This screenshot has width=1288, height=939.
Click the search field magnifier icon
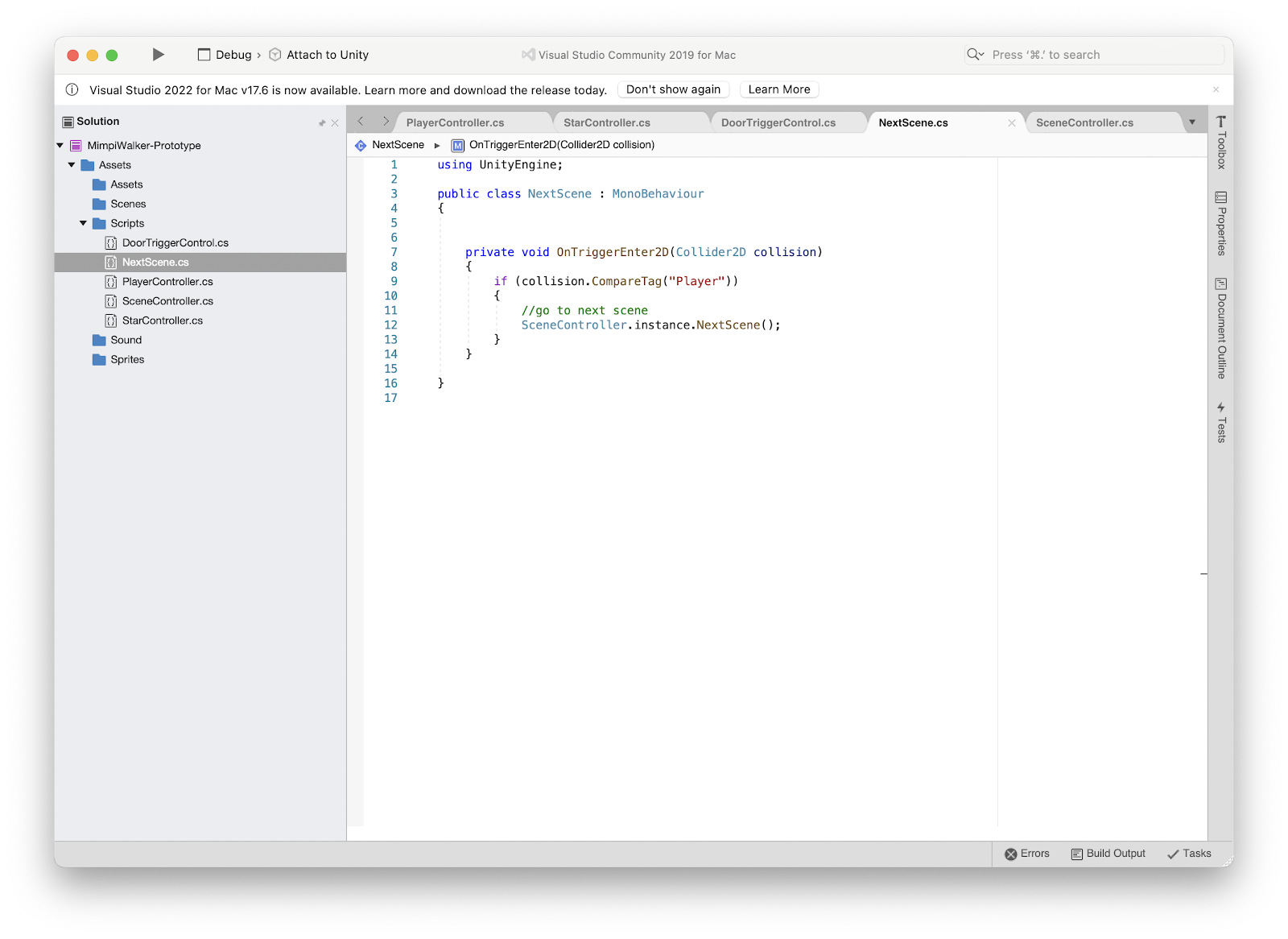click(x=975, y=55)
